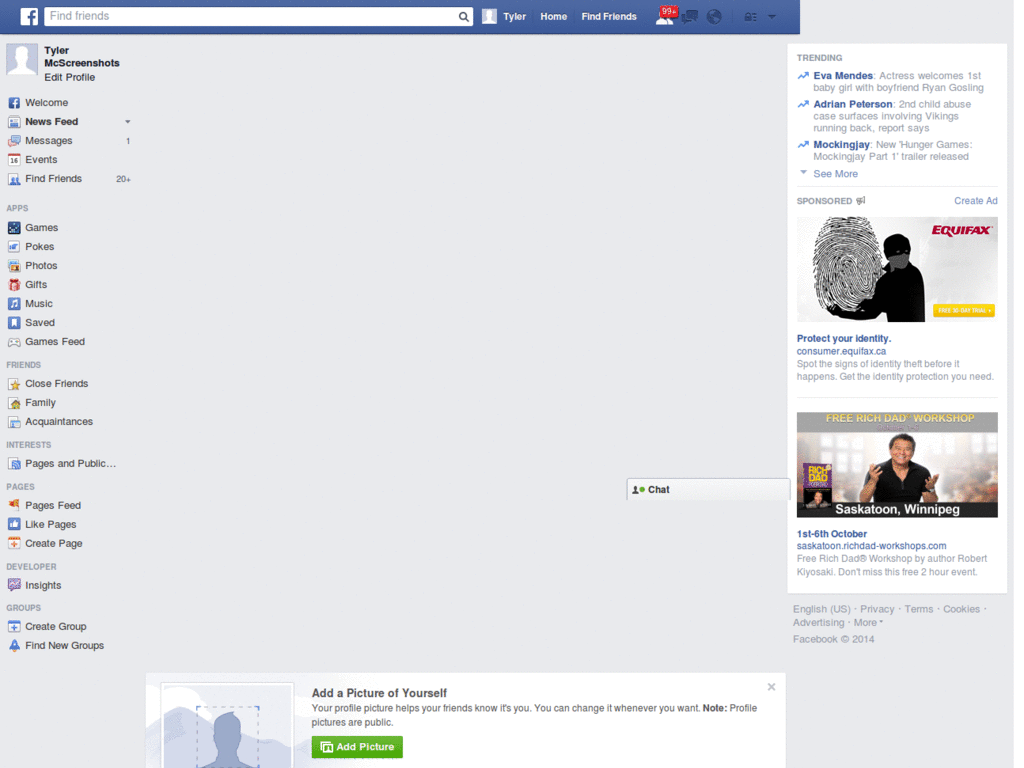Click the green Add Picture button

(x=357, y=746)
